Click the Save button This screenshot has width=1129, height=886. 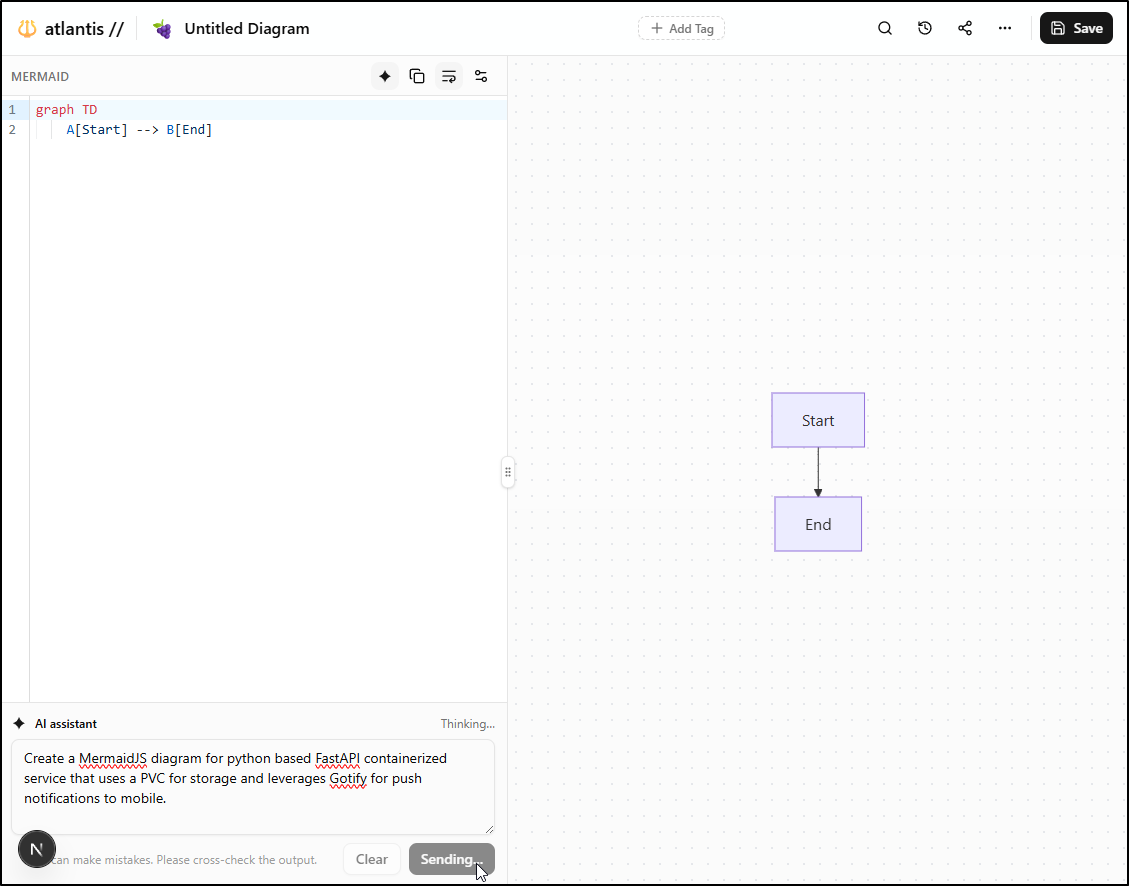(1076, 28)
